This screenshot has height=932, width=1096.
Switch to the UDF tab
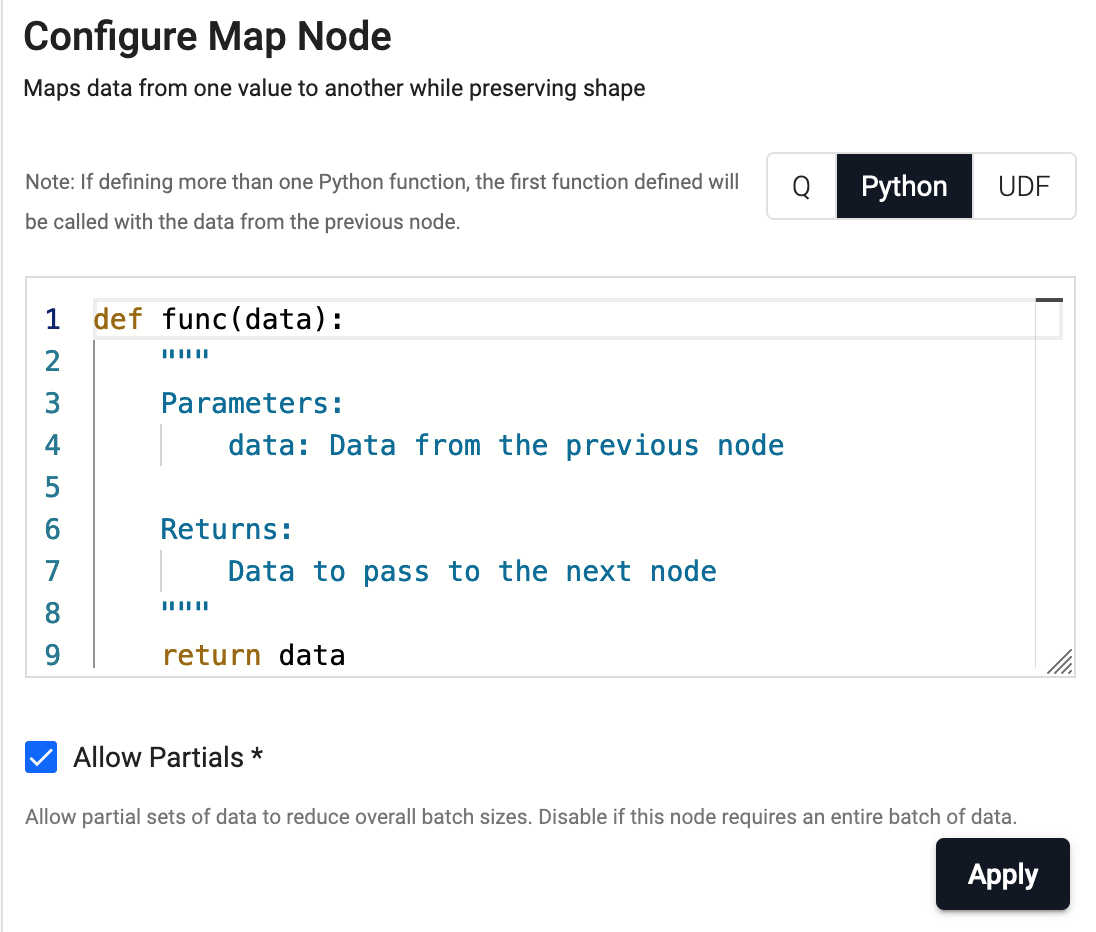point(1023,186)
